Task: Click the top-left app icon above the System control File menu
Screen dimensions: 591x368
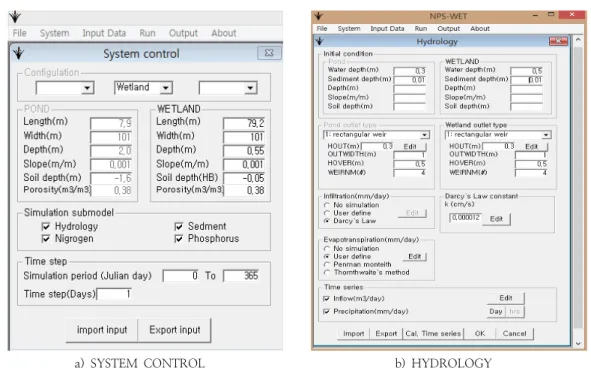Action: (x=15, y=17)
